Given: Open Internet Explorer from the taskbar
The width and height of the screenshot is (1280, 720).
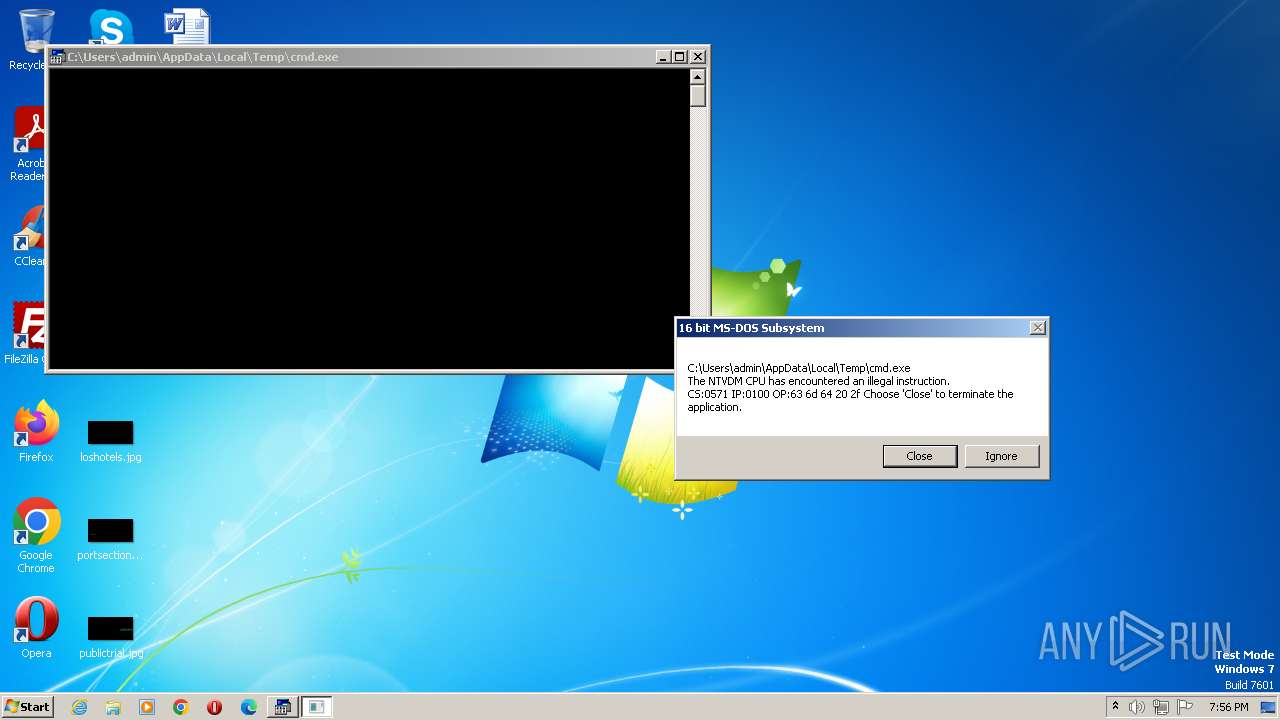Looking at the screenshot, I should [x=79, y=707].
